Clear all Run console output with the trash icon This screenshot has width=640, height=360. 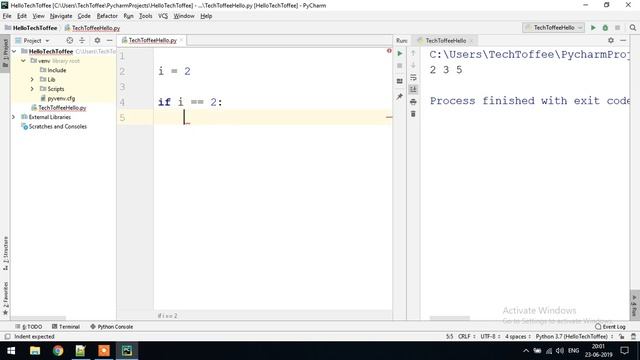413,114
